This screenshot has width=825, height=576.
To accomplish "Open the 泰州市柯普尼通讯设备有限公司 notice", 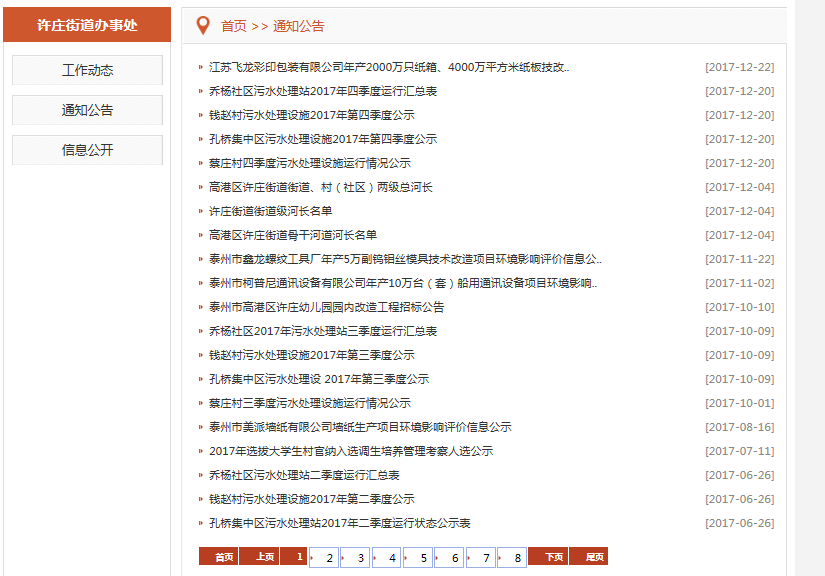I will click(x=403, y=283).
